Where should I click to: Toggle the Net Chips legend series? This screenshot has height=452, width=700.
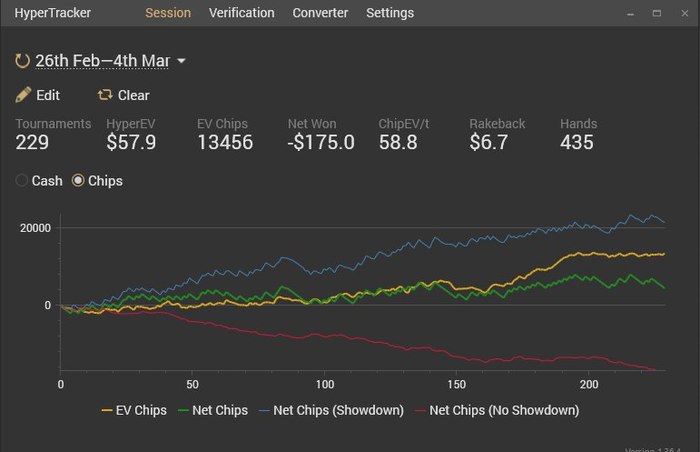click(x=212, y=410)
